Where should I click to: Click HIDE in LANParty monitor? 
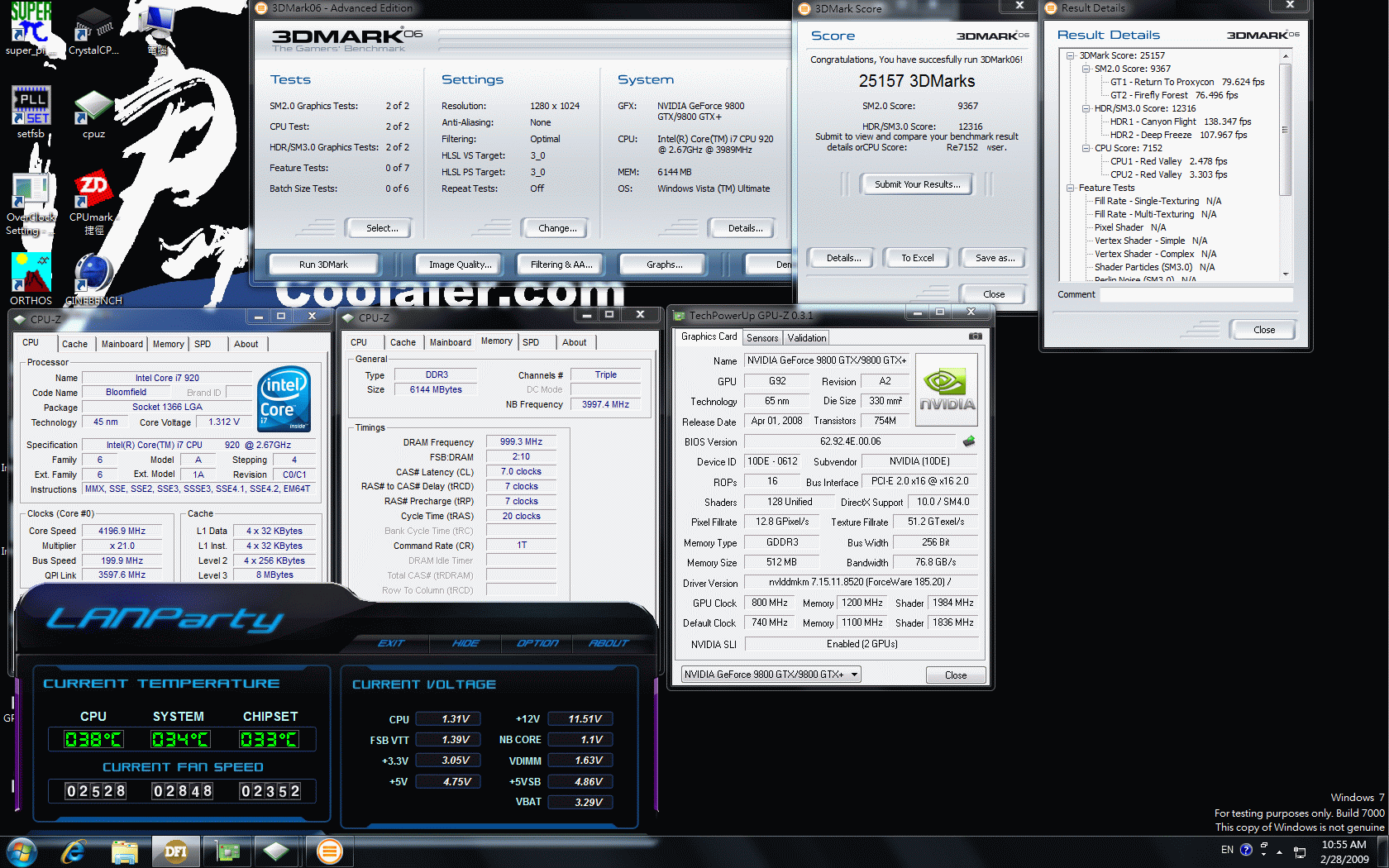click(465, 643)
